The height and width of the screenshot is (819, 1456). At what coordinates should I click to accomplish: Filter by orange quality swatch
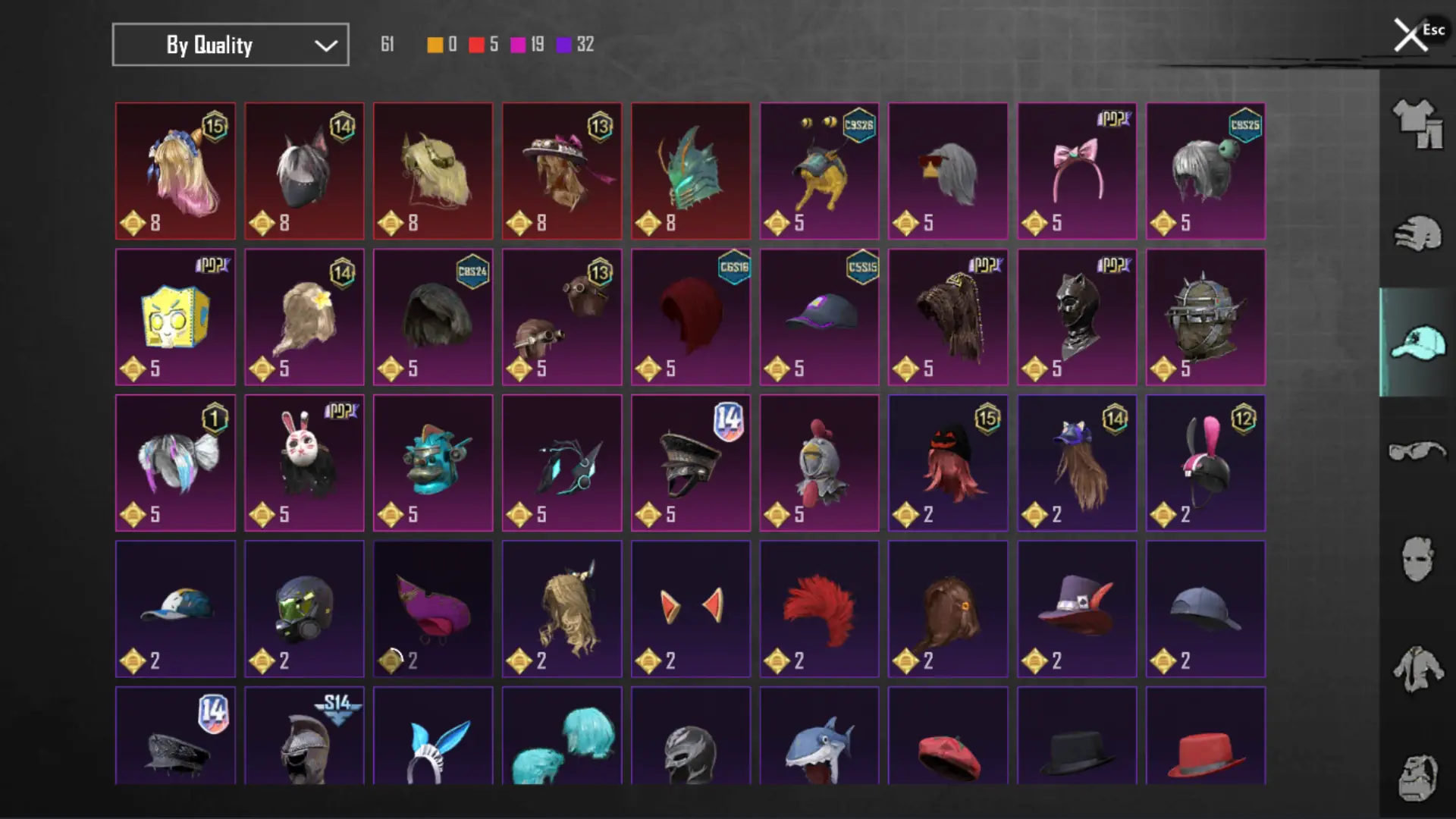(435, 45)
